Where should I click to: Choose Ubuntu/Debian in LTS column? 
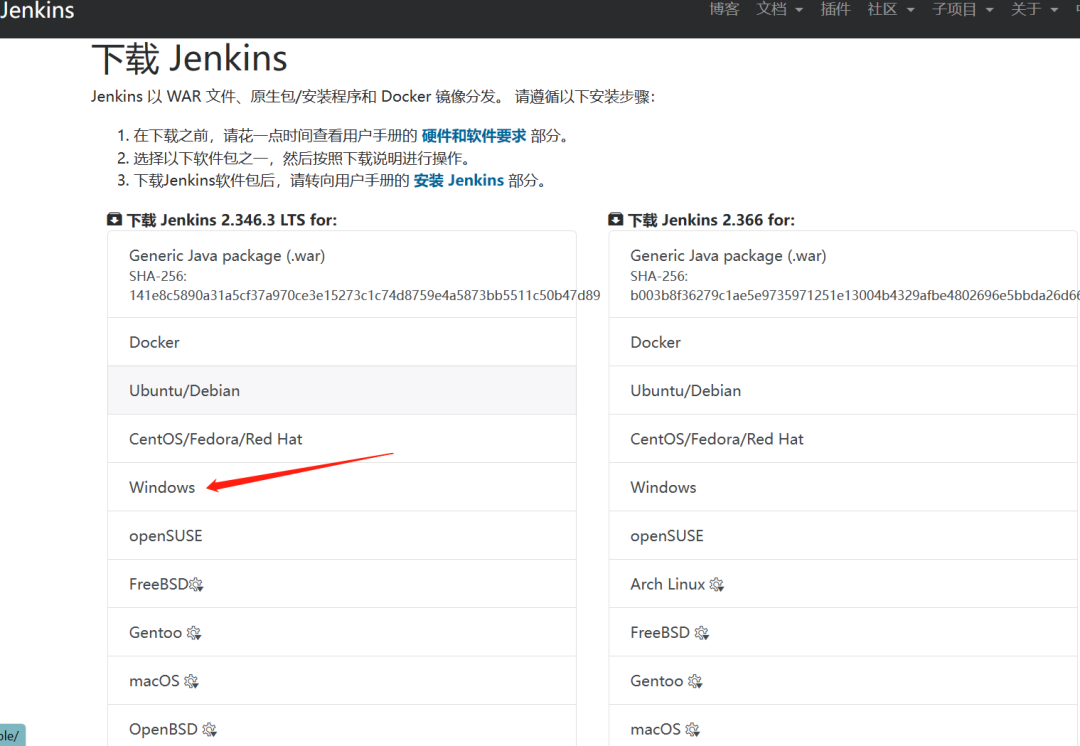point(342,391)
